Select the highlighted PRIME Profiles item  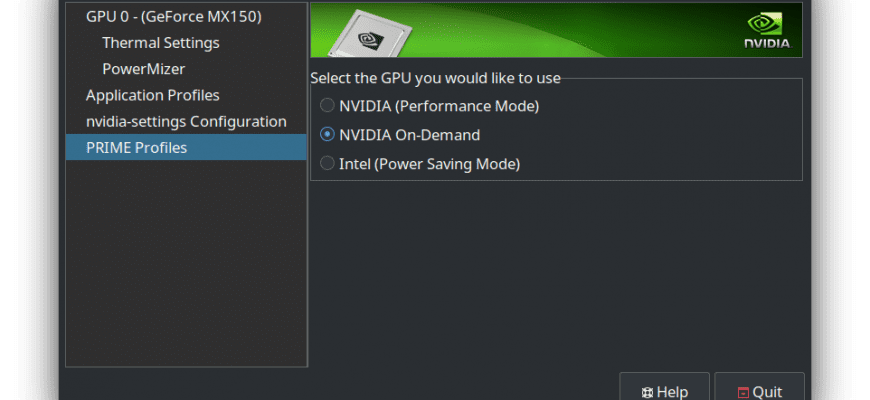[186, 147]
